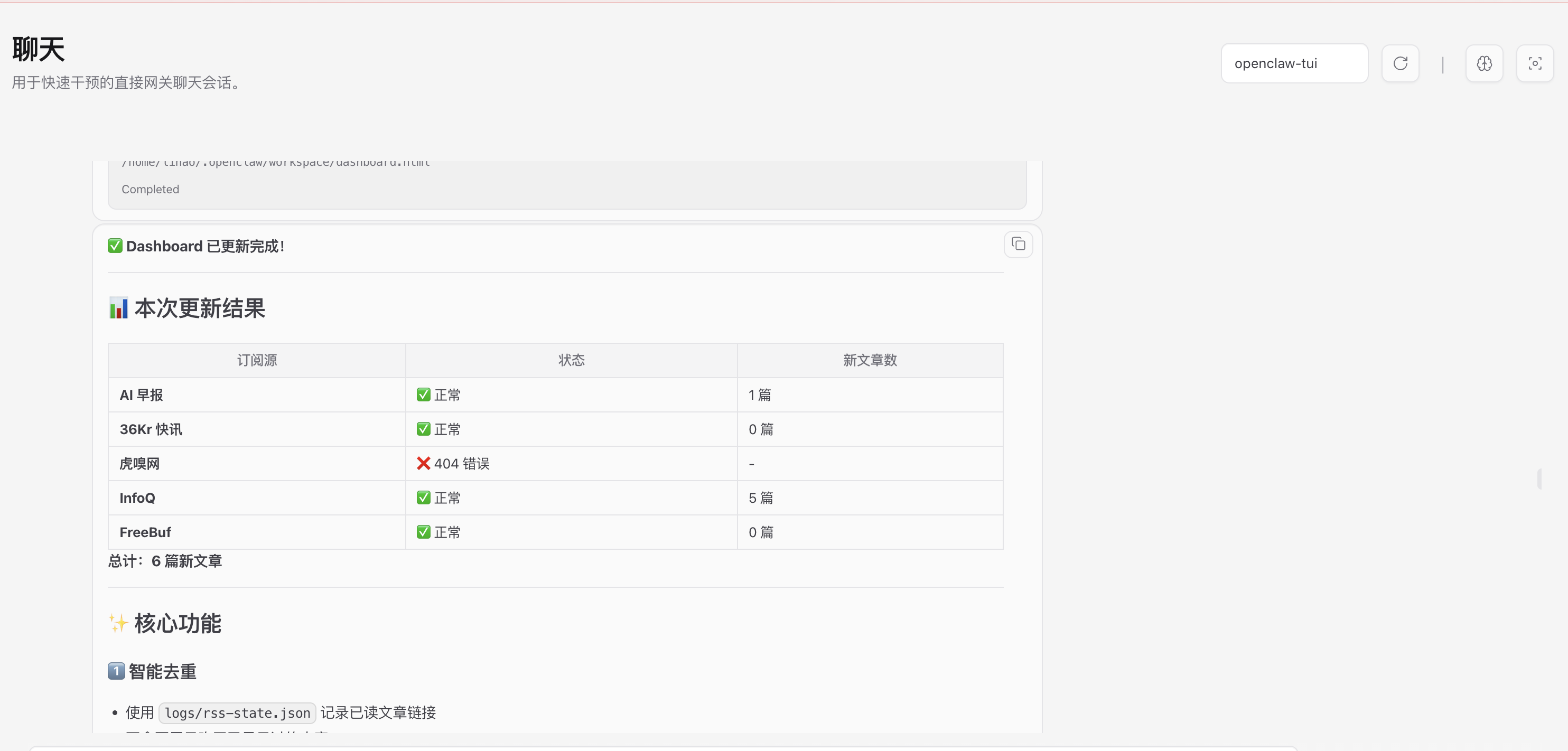Click the 聊天 page title
Screen dimensions: 1568x751
pyautogui.click(x=39, y=49)
